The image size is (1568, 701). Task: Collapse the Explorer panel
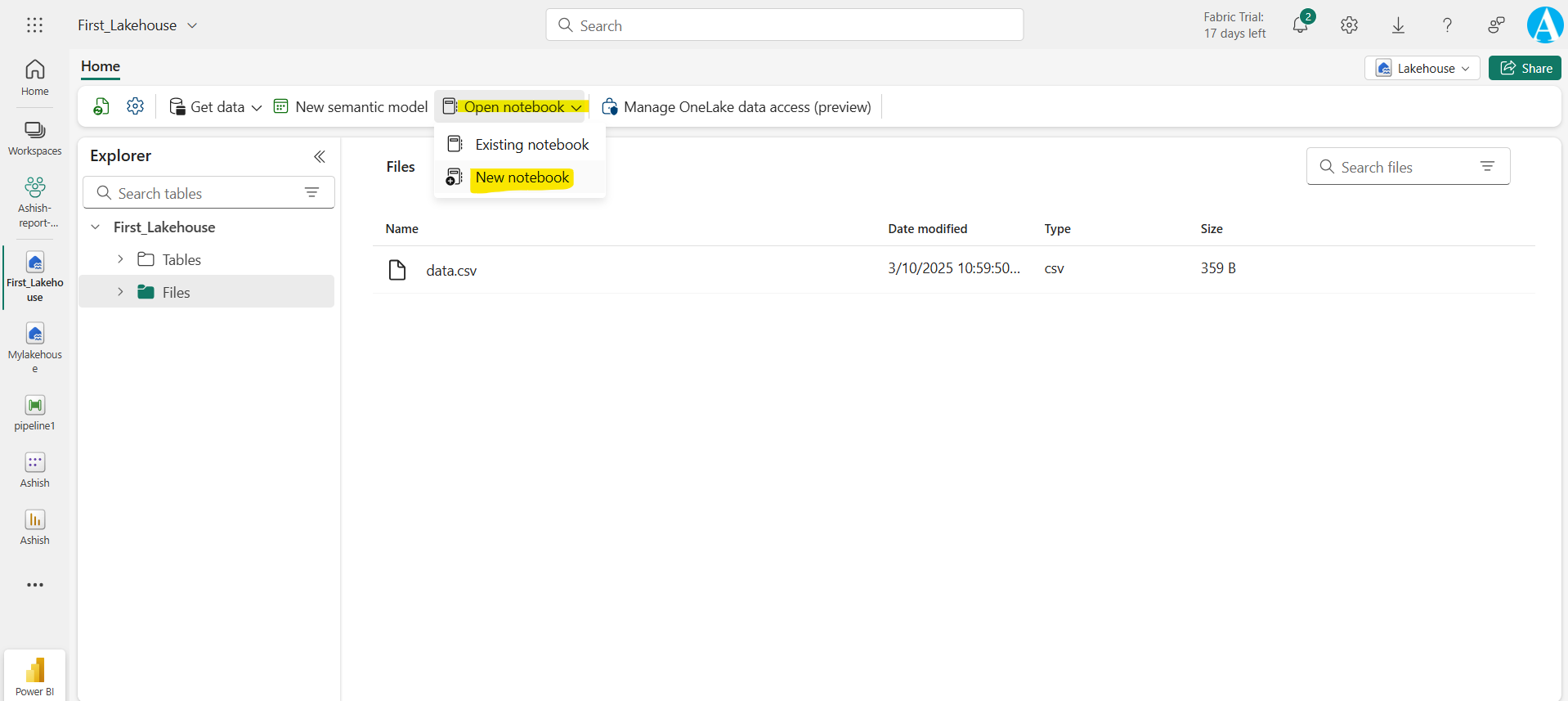[x=320, y=156]
